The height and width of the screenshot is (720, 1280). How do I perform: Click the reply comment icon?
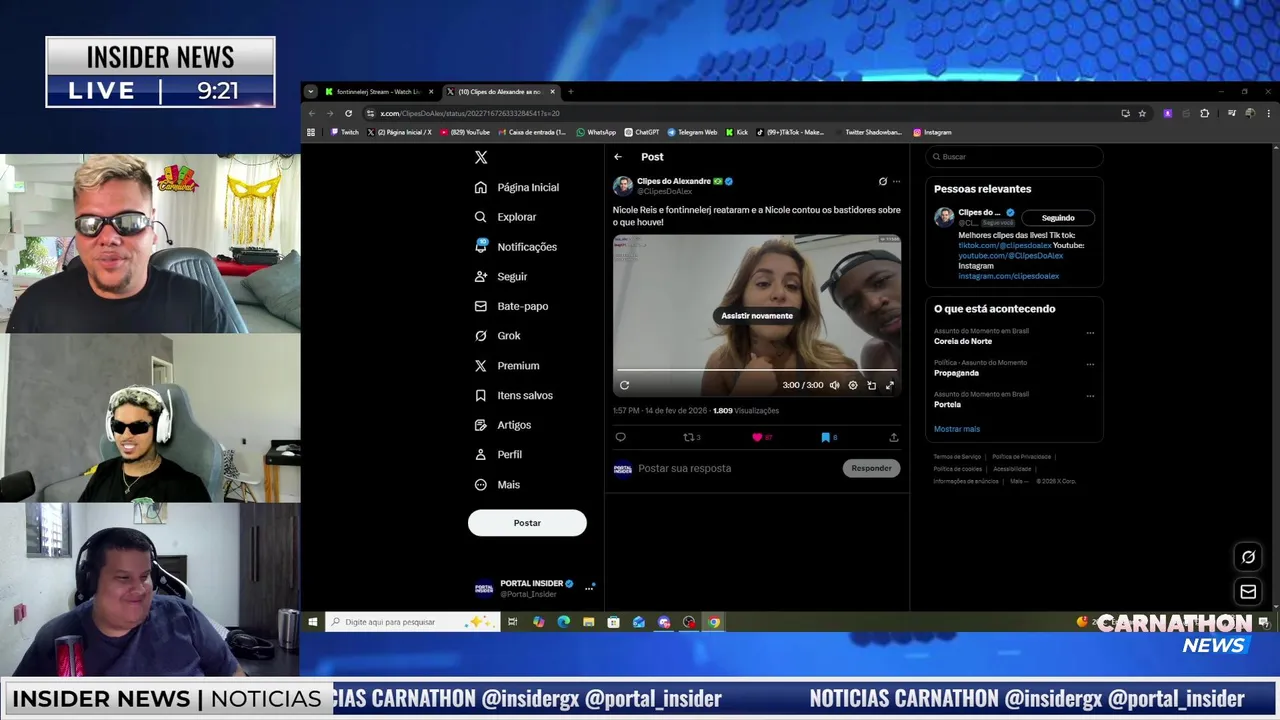620,437
